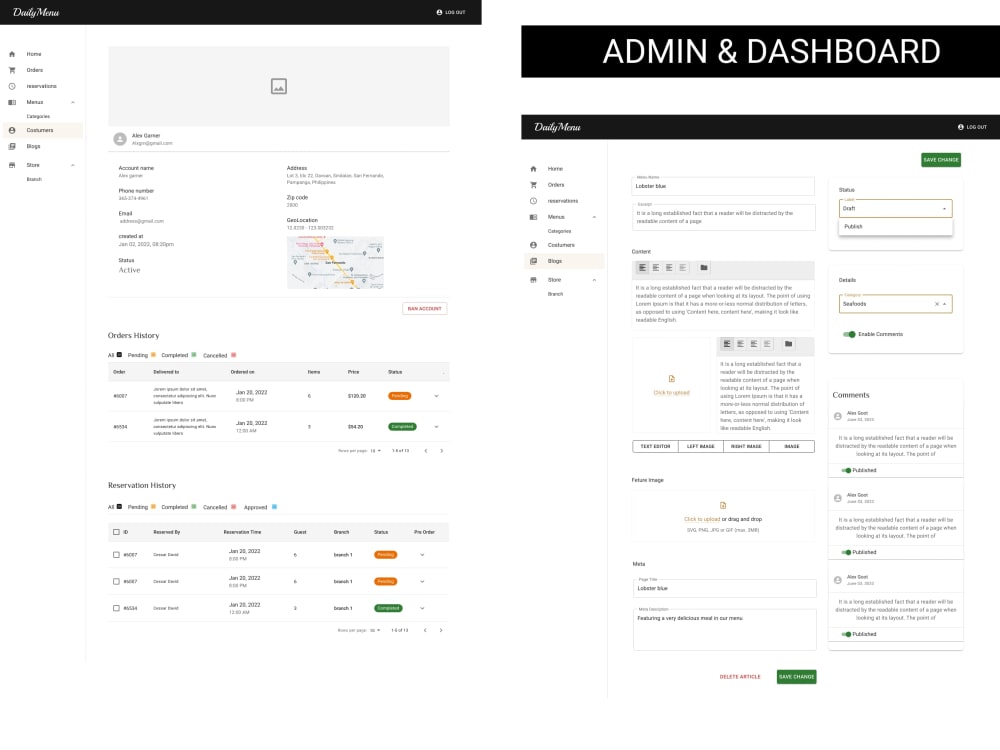Switch to TEXT EDITOR tab
1000x750 pixels.
(x=655, y=446)
